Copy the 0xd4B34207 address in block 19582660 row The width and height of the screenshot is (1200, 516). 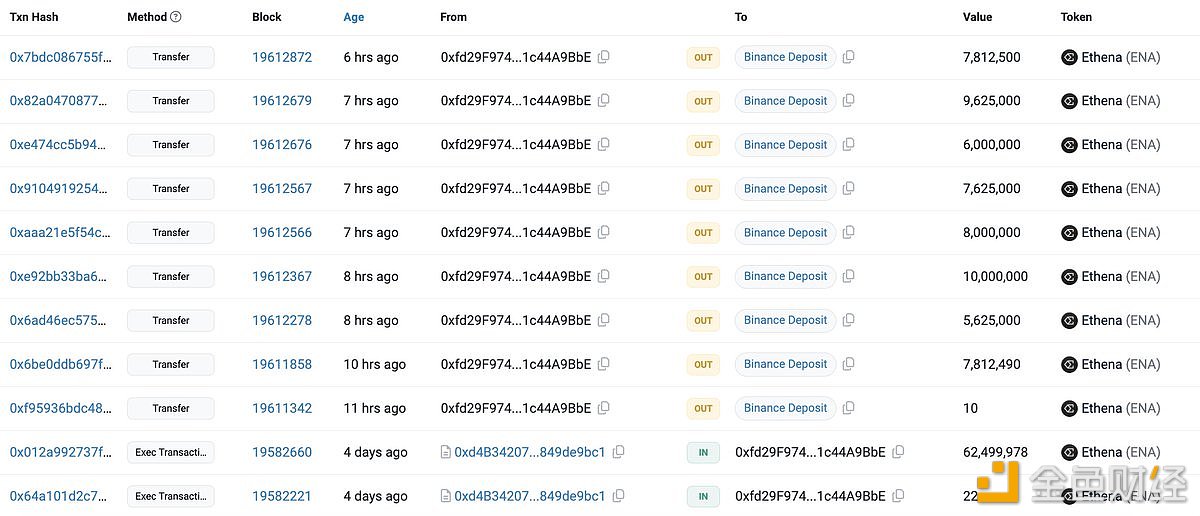(618, 452)
